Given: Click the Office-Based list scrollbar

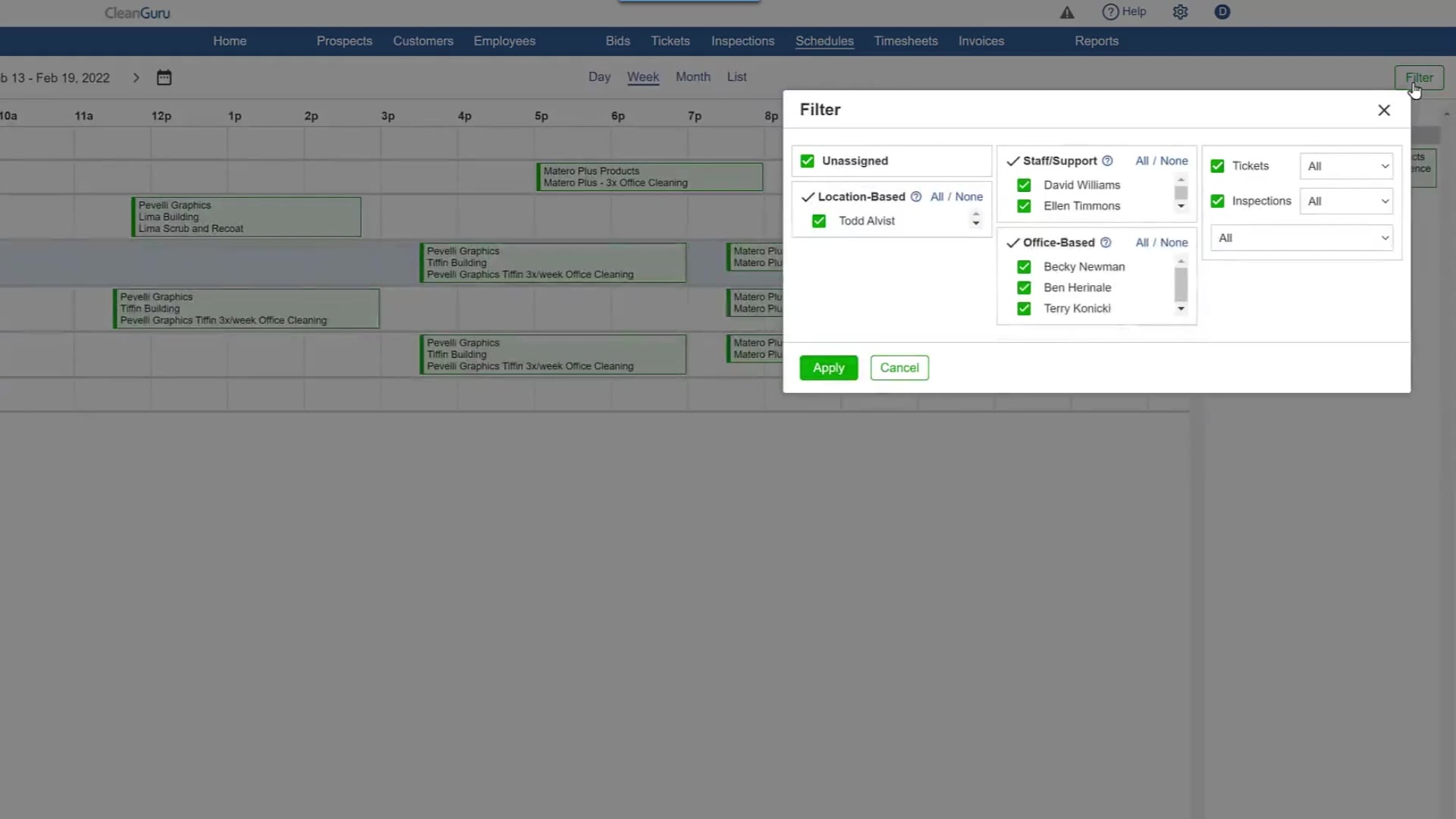Looking at the screenshot, I should coord(1181,285).
